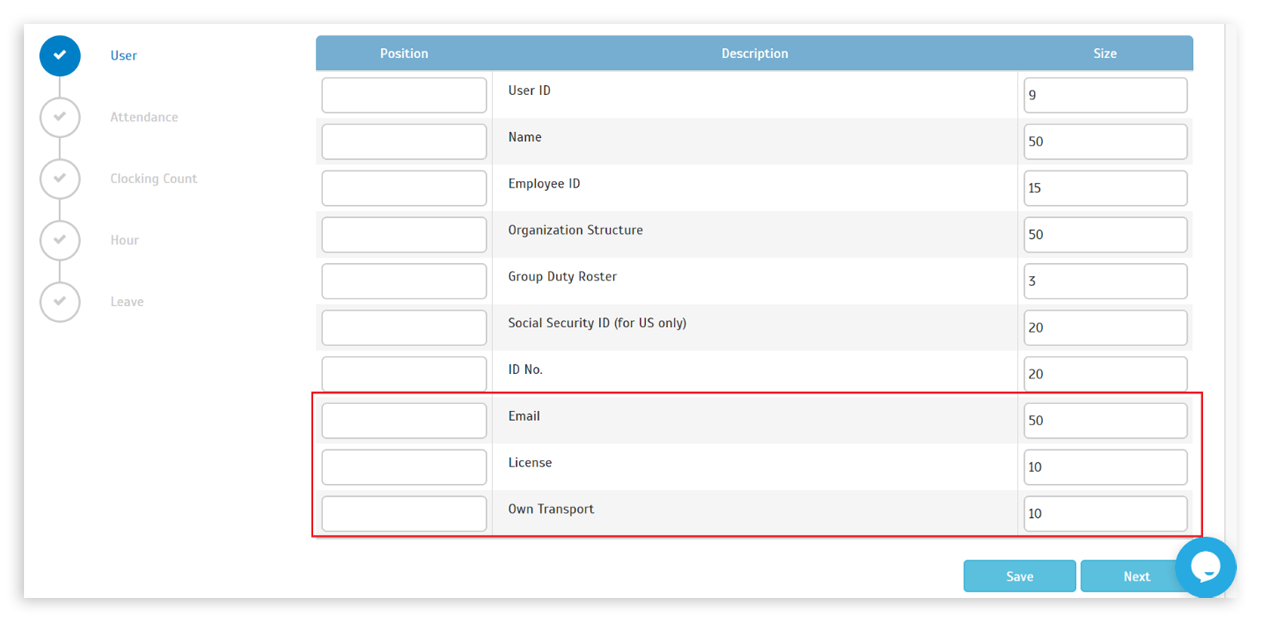Image resolution: width=1269 pixels, height=623 pixels.
Task: Click the Position field for License
Action: pos(404,467)
